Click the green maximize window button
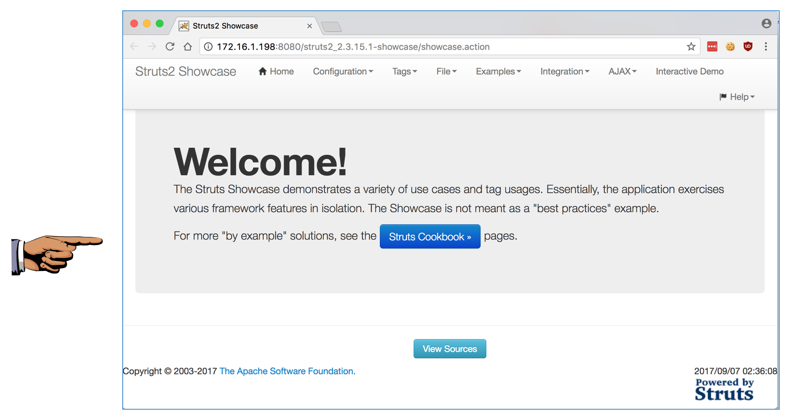789x418 pixels. (160, 23)
